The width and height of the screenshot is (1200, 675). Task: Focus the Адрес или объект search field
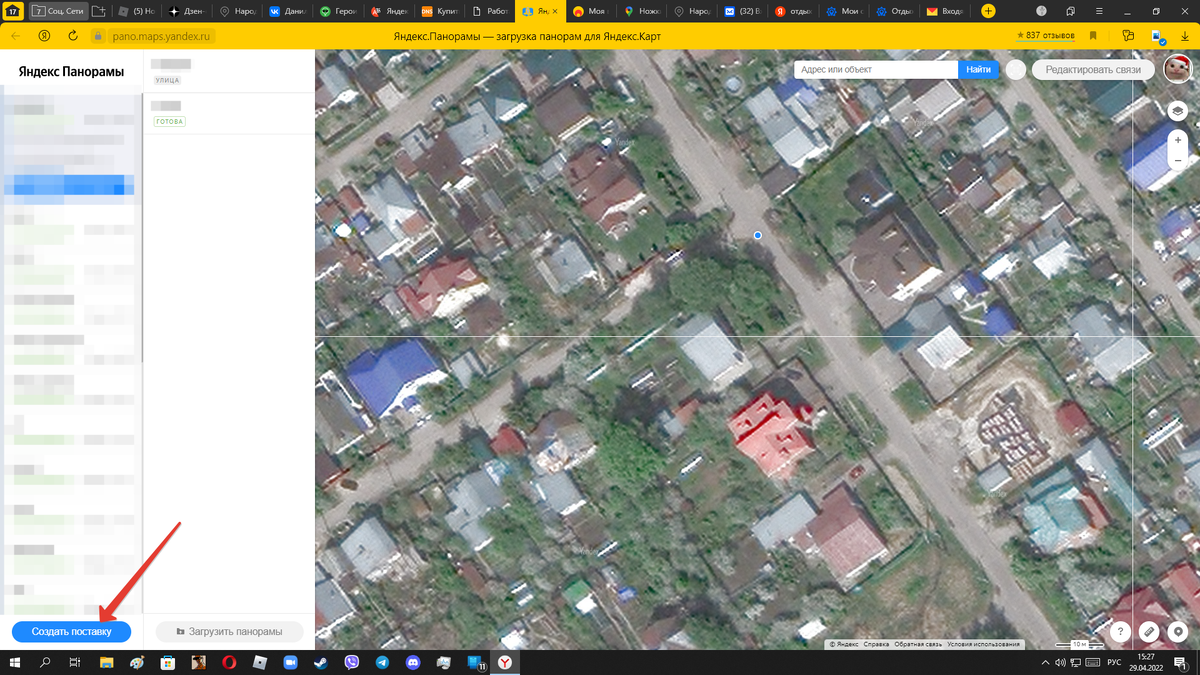pos(877,70)
